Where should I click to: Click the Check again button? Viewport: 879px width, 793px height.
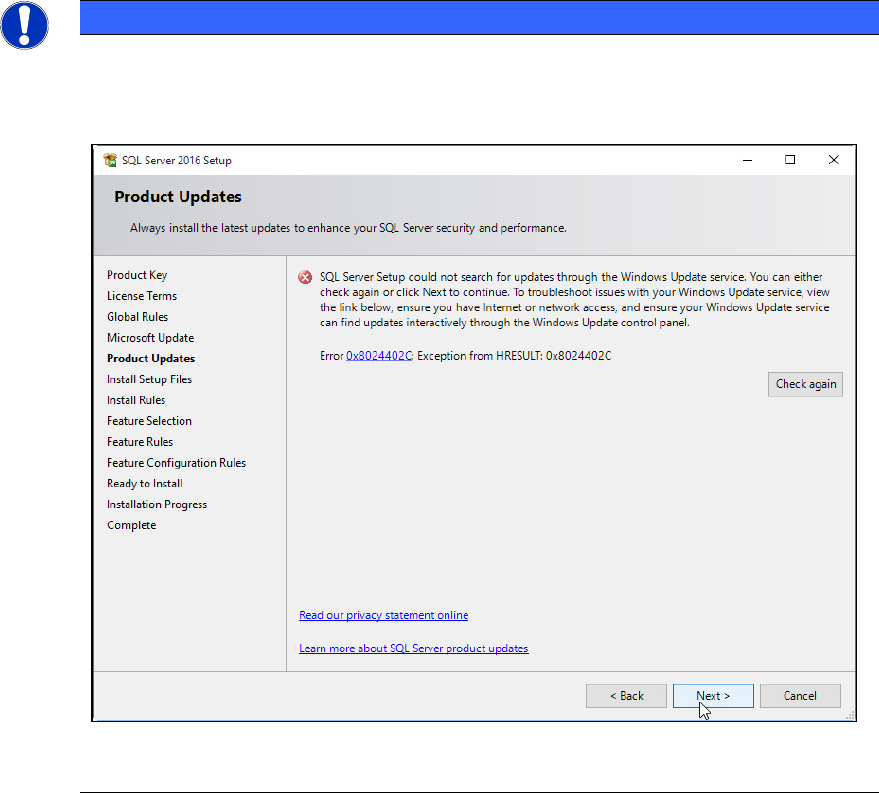tap(806, 384)
